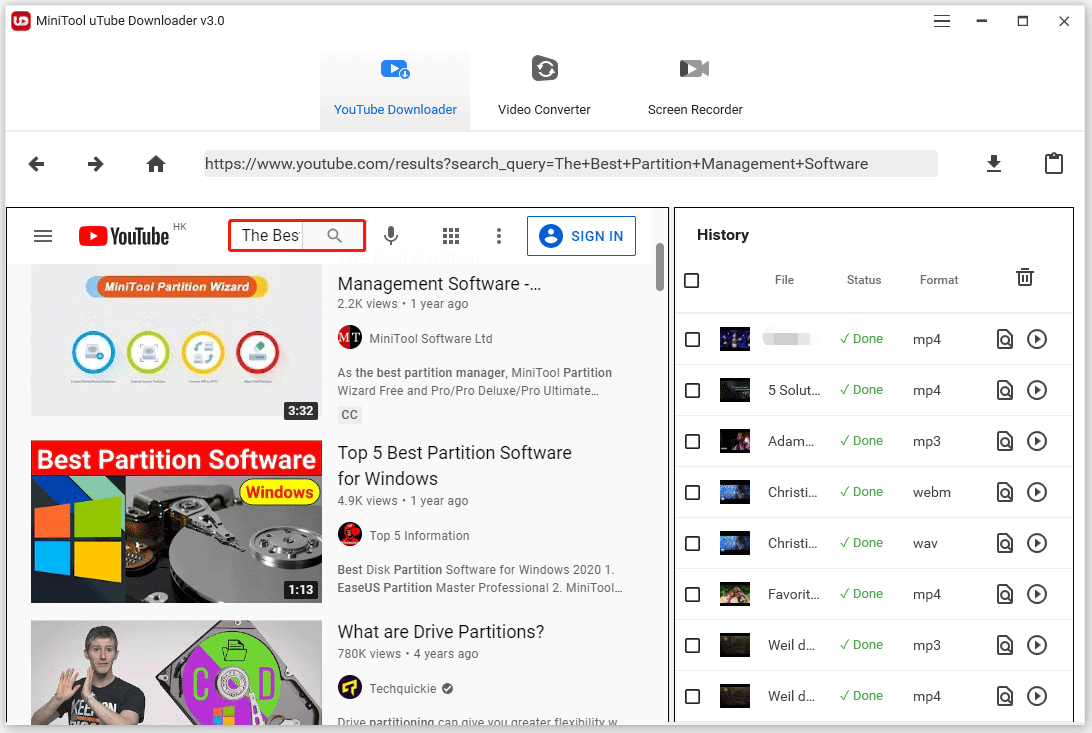This screenshot has width=1092, height=733.
Task: Check the Weil d... mp3 row checkbox
Action: click(x=692, y=645)
